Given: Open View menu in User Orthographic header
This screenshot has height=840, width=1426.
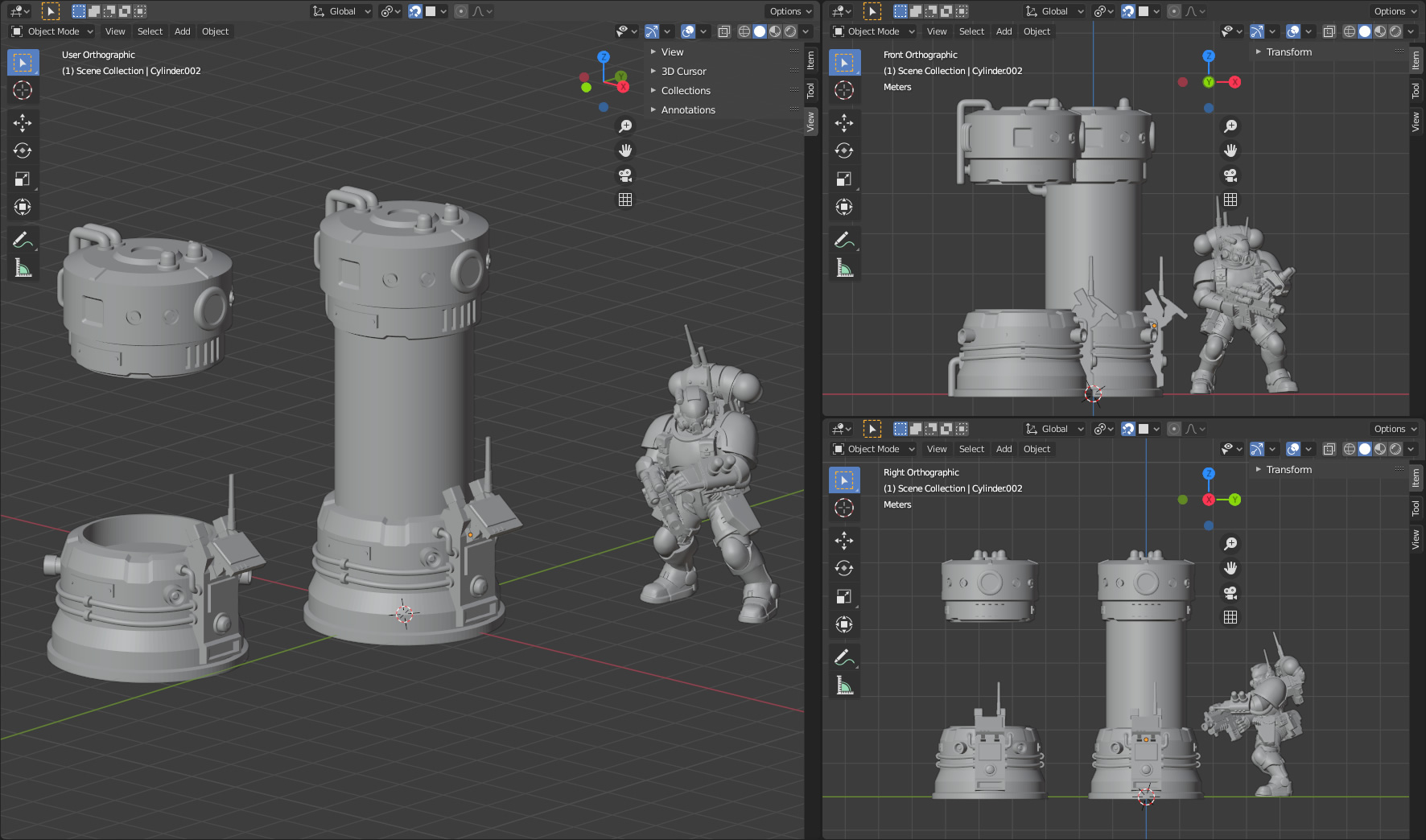Looking at the screenshot, I should pos(115,31).
